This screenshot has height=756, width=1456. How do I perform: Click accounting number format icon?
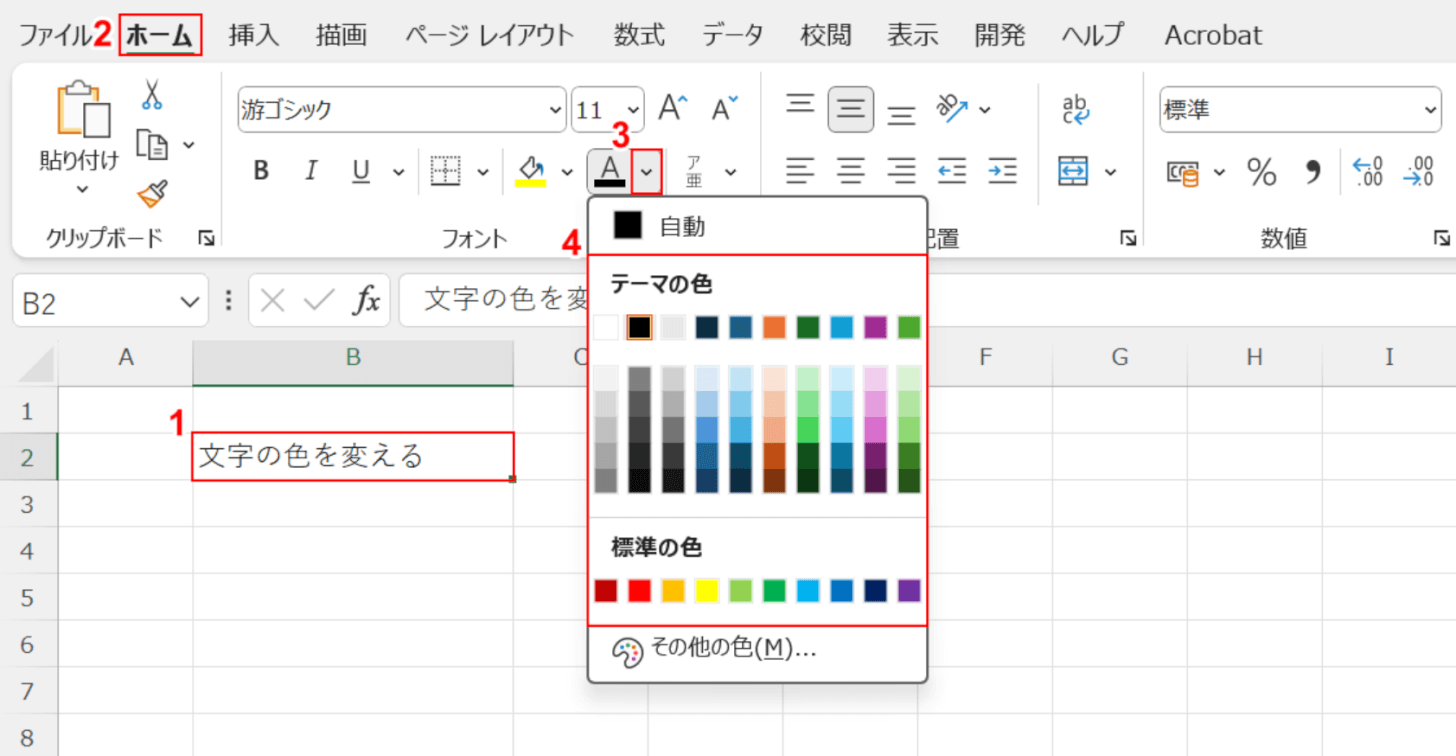[x=1184, y=172]
